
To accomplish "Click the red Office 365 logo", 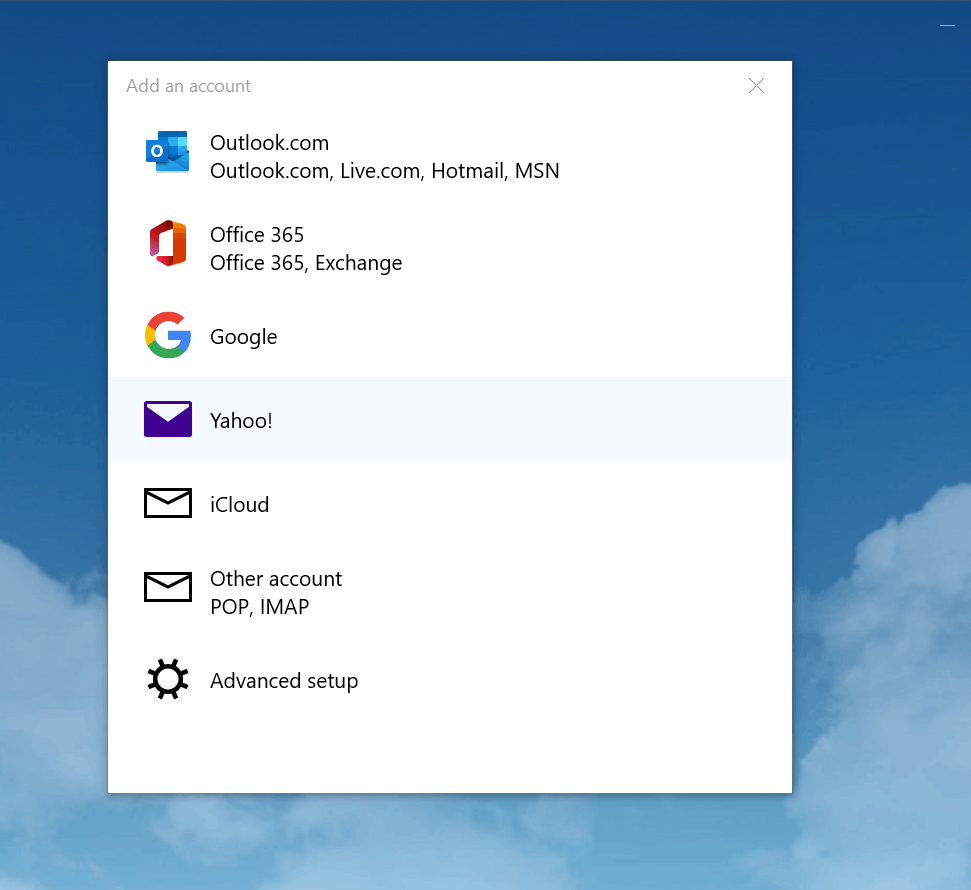I will pyautogui.click(x=168, y=243).
